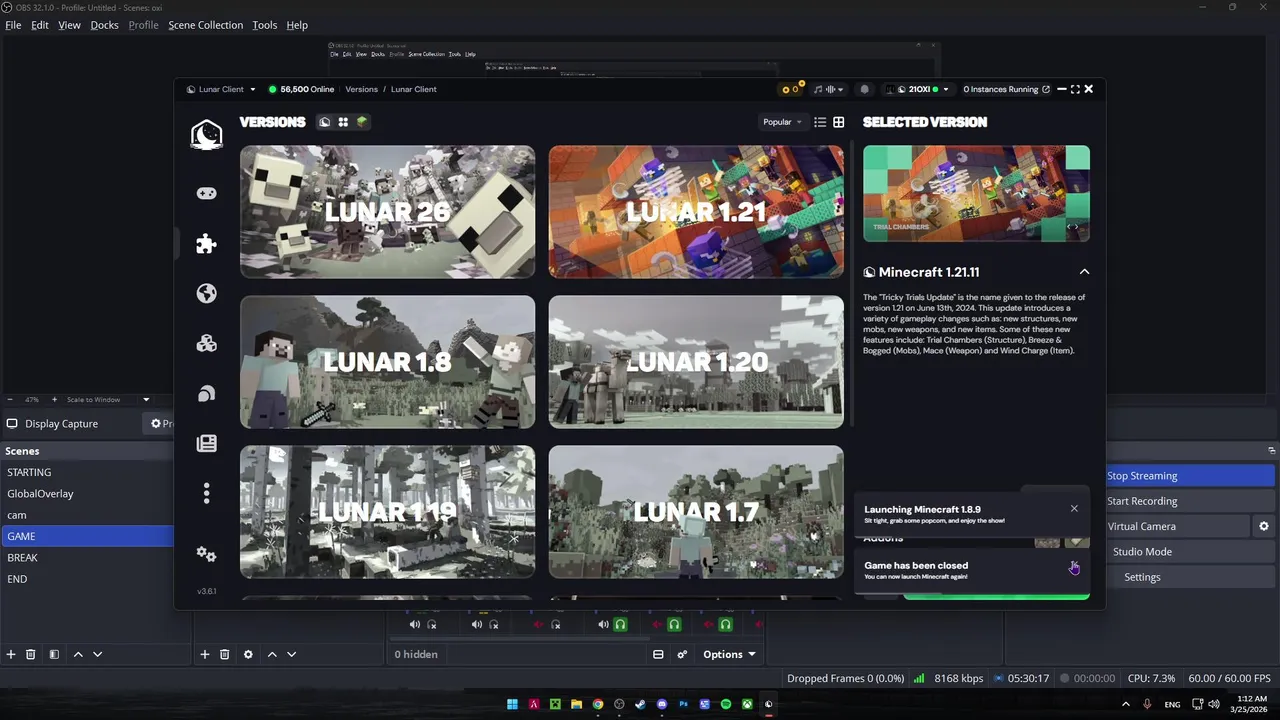Click the Studio Mode button

[1190, 551]
